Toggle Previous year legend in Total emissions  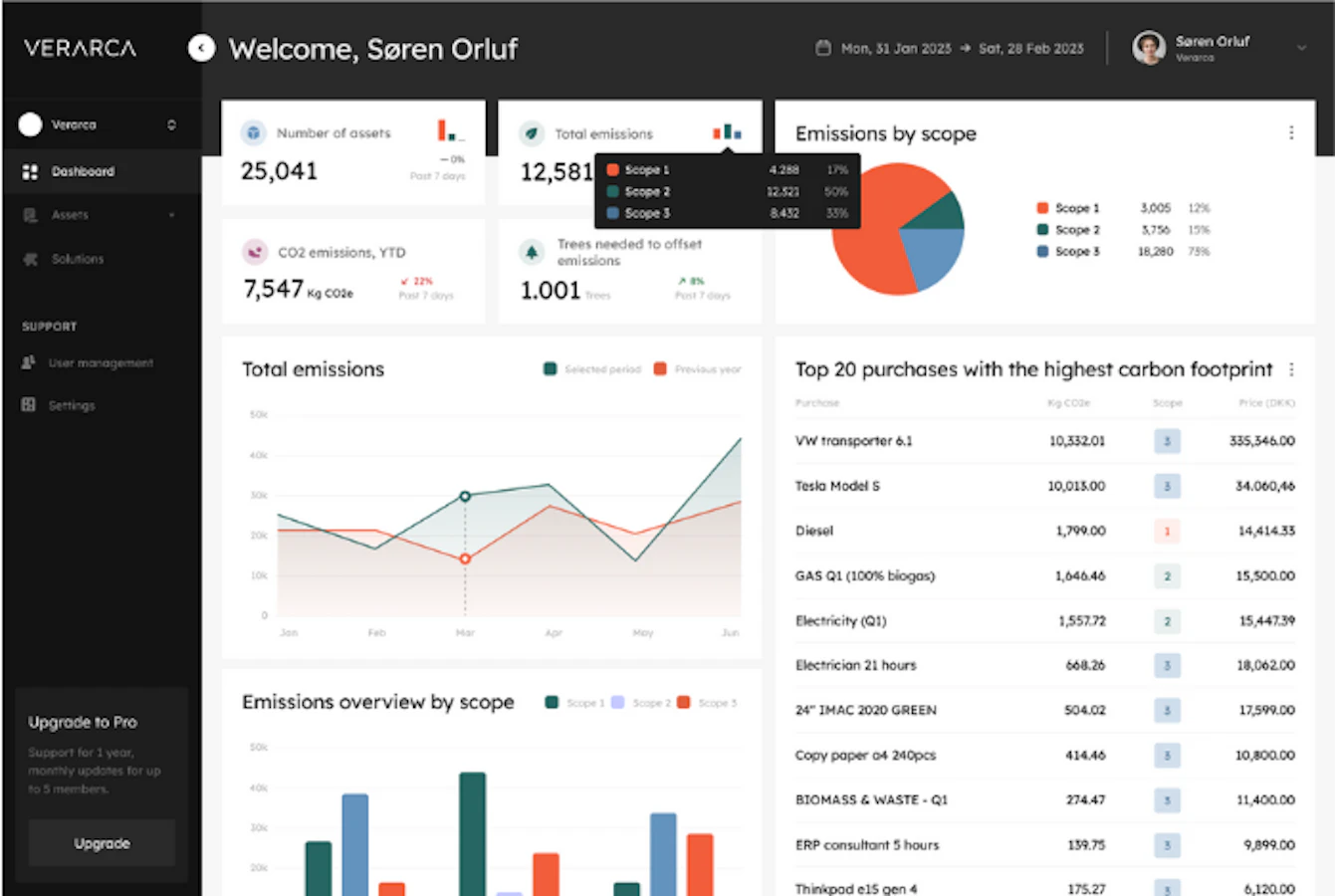697,369
